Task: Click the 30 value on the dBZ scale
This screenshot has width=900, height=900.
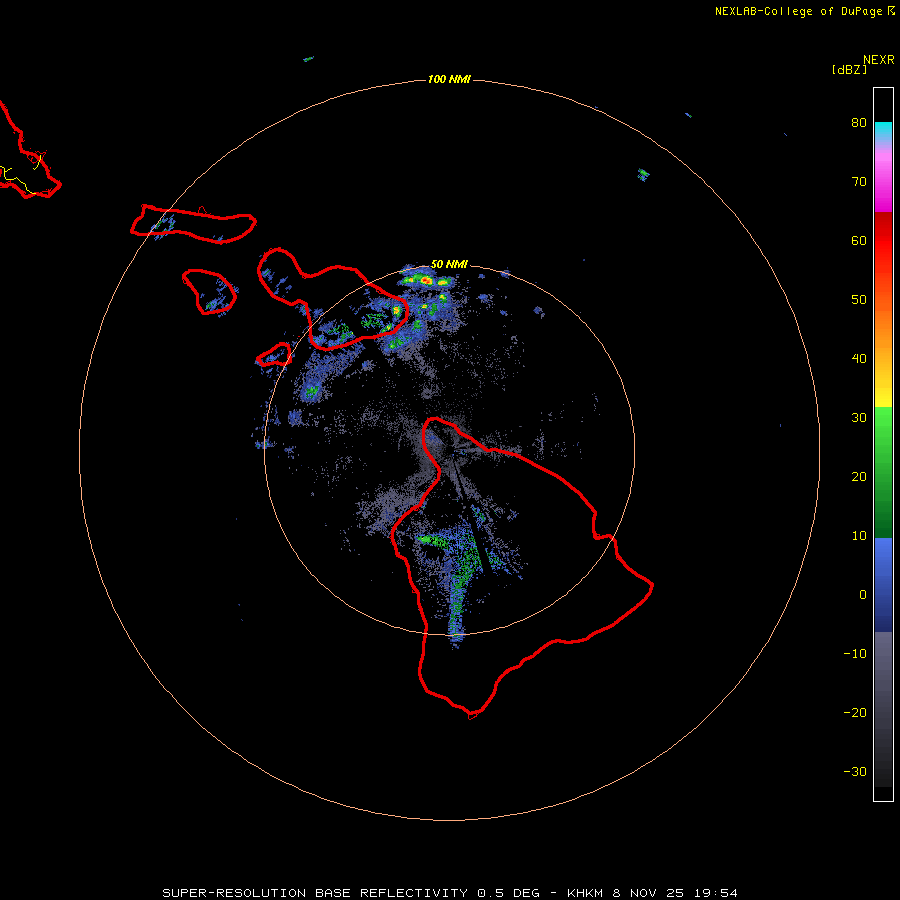Action: (x=859, y=417)
